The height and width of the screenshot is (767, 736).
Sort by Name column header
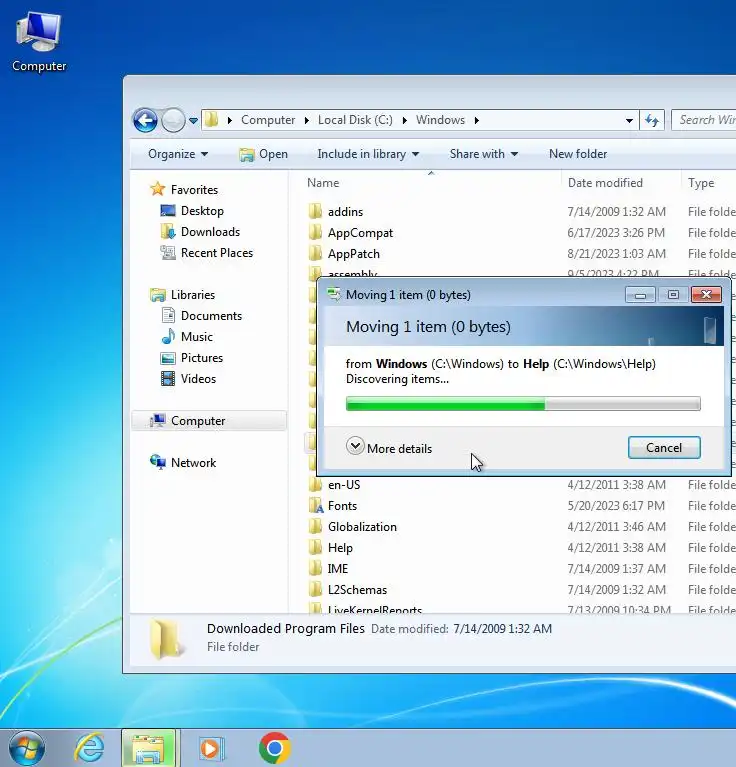pyautogui.click(x=323, y=183)
